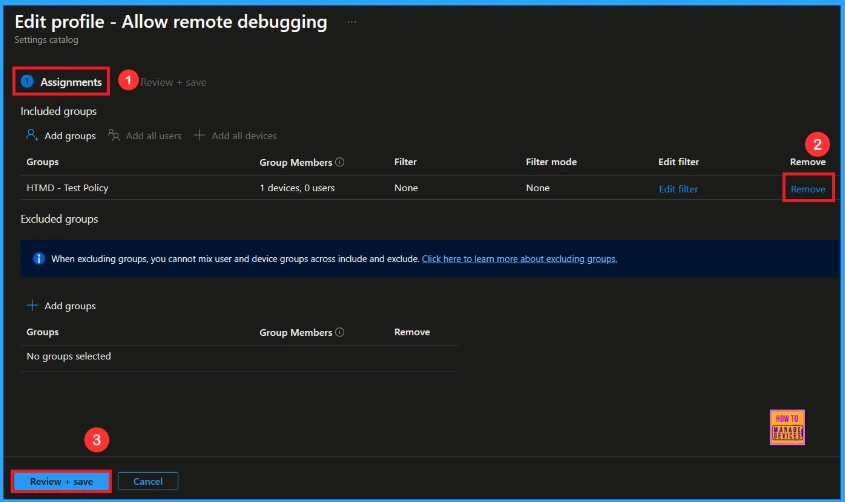Click the Add all devices option
845x502 pixels.
[x=236, y=135]
